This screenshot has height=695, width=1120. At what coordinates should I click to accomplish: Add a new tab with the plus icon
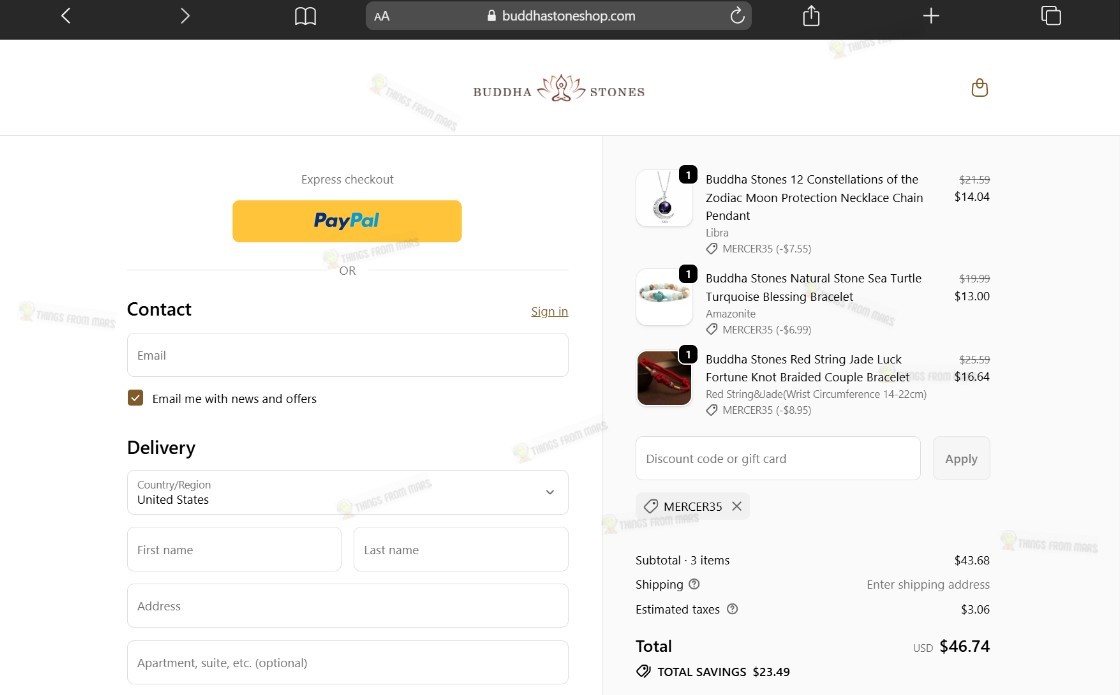[x=931, y=16]
